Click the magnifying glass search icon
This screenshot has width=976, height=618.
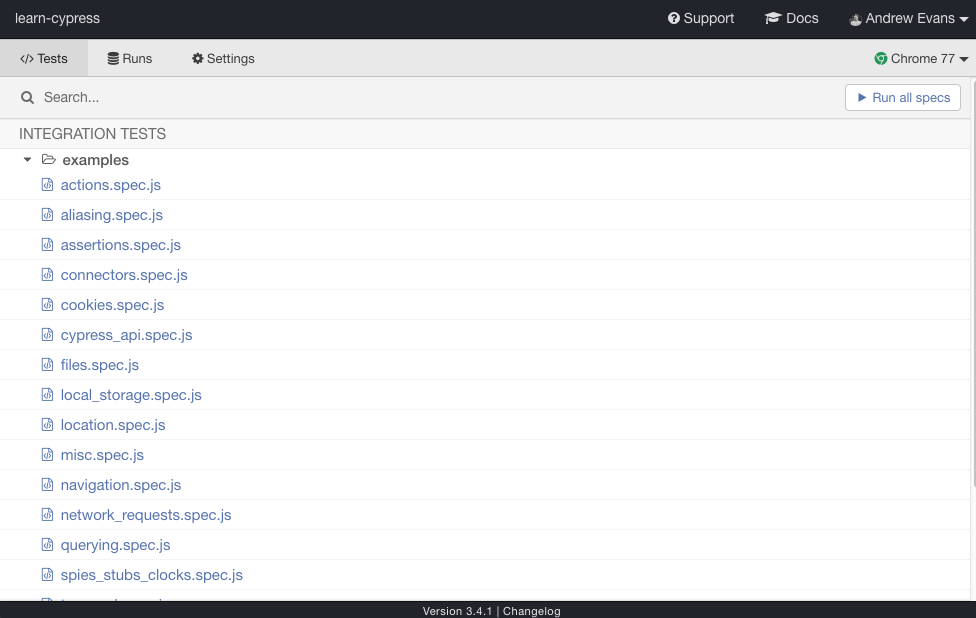[28, 98]
